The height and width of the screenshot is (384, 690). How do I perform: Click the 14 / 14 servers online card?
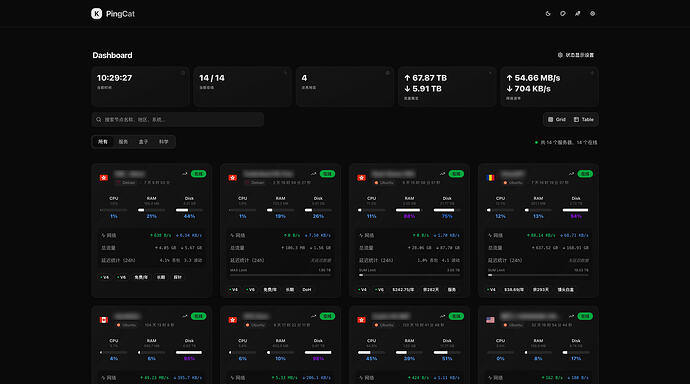point(242,87)
